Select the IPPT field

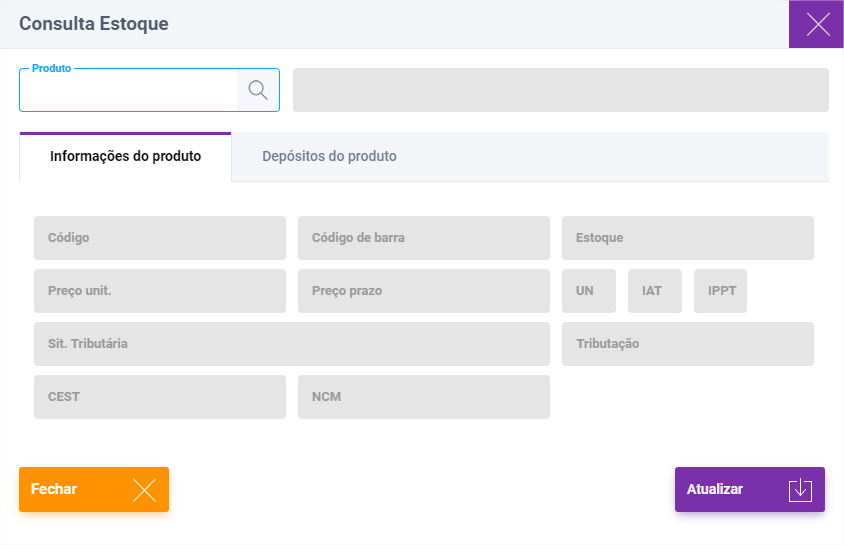tap(720, 291)
